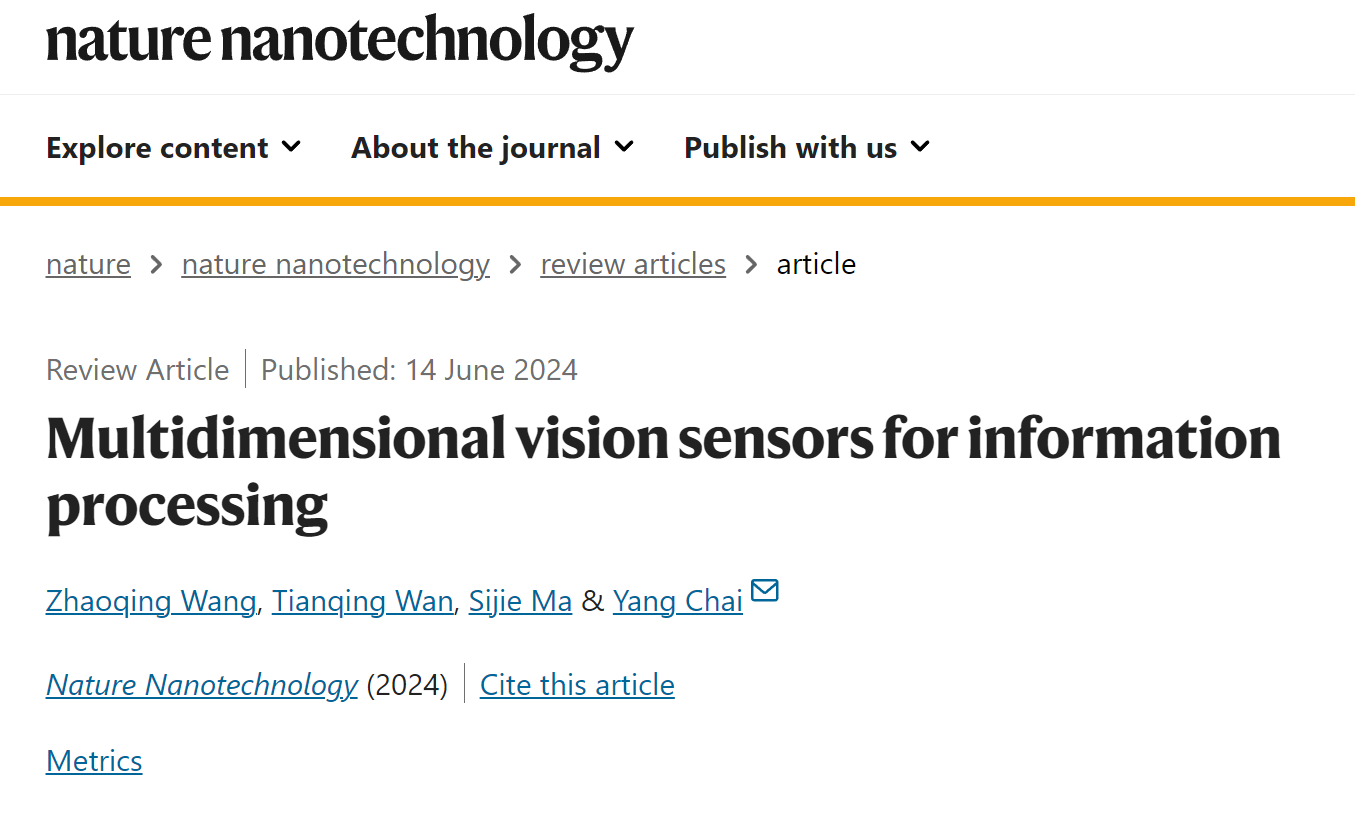Open the review articles breadcrumb link
The width and height of the screenshot is (1355, 819).
633,264
